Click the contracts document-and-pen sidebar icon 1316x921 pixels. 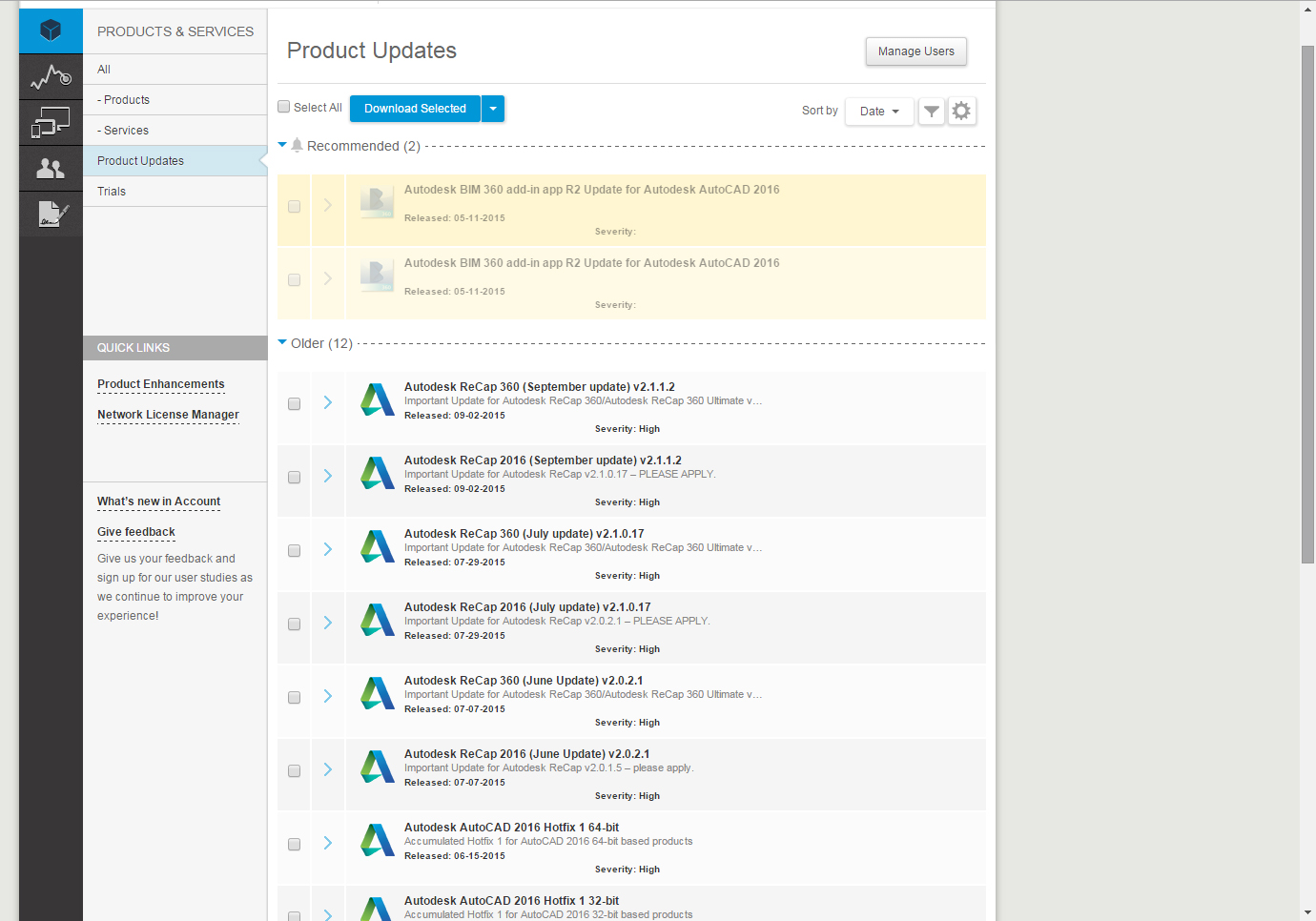pyautogui.click(x=50, y=214)
